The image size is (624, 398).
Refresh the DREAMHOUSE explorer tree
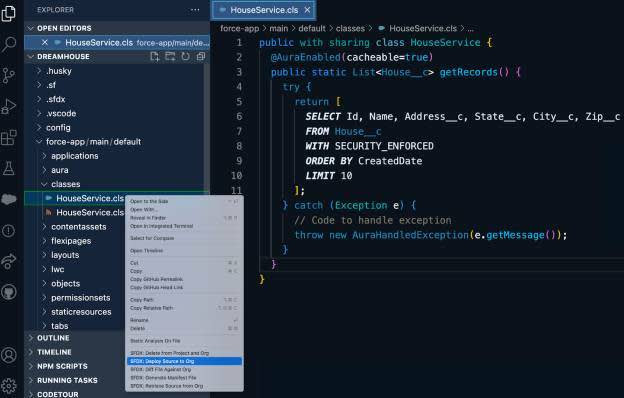[185, 57]
